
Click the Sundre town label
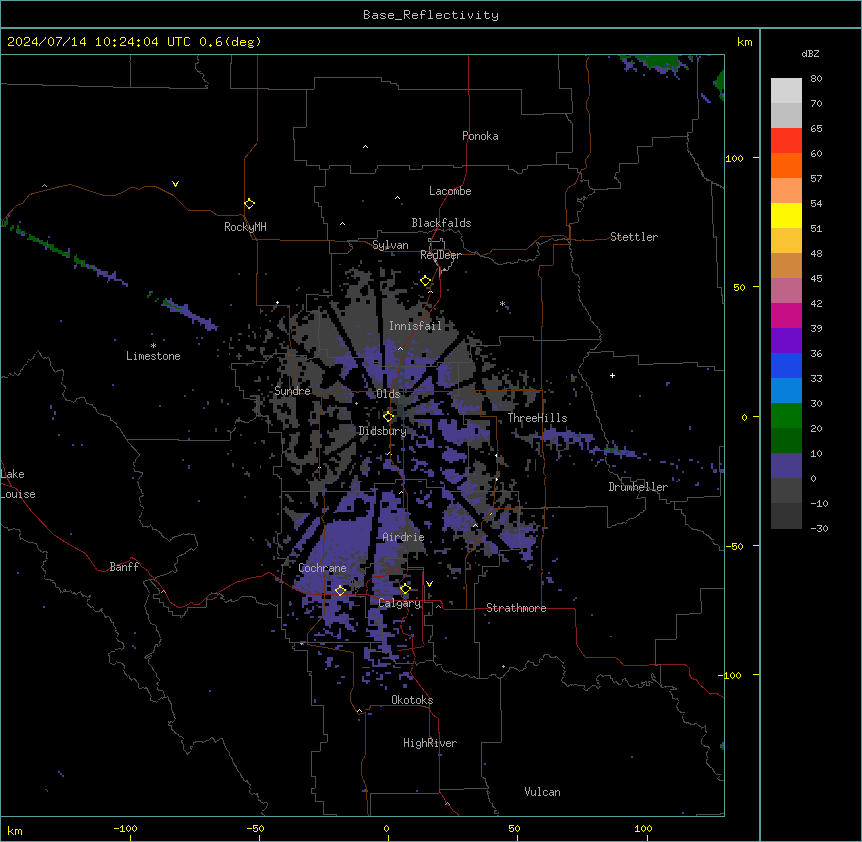pyautogui.click(x=292, y=391)
